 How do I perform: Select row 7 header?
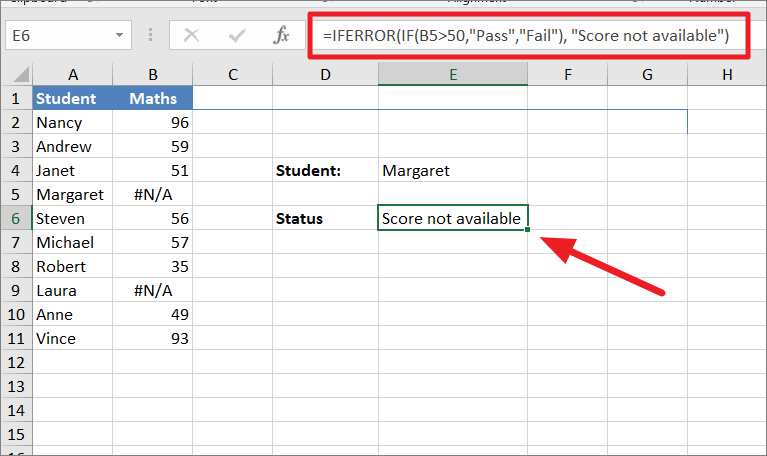point(16,242)
